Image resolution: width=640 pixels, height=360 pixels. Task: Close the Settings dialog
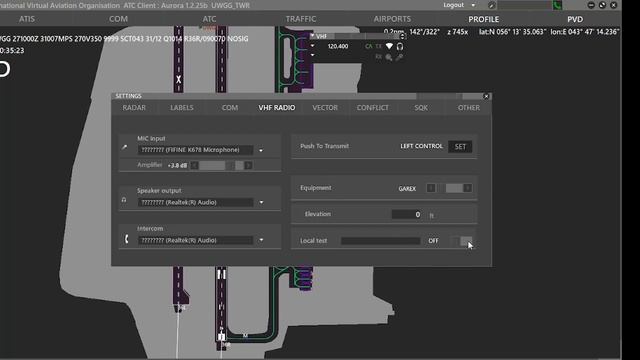(x=486, y=96)
